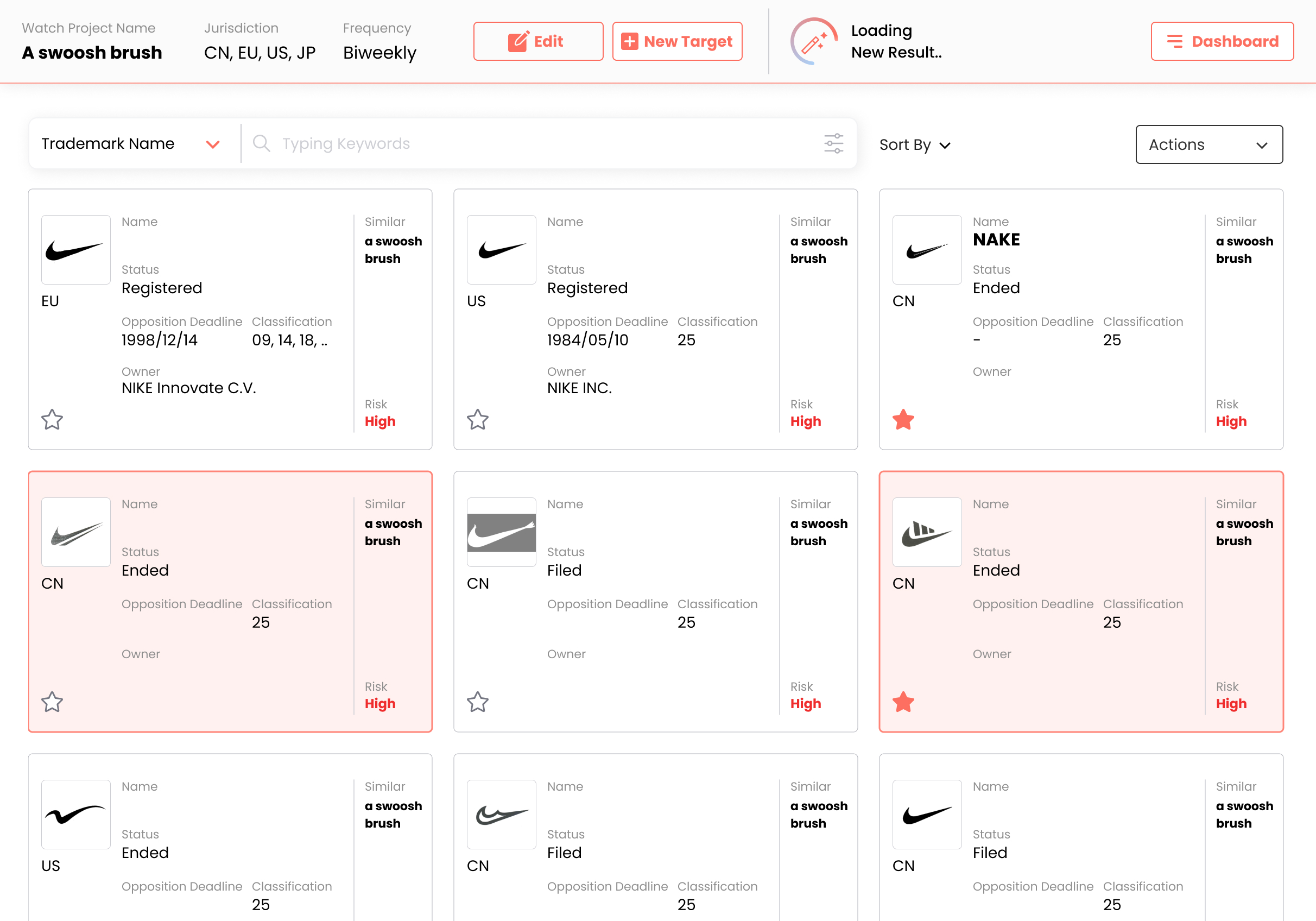Image resolution: width=1316 pixels, height=921 pixels.
Task: Open the outlined swoosh CN Filed thumbnail
Action: pyautogui.click(x=501, y=814)
